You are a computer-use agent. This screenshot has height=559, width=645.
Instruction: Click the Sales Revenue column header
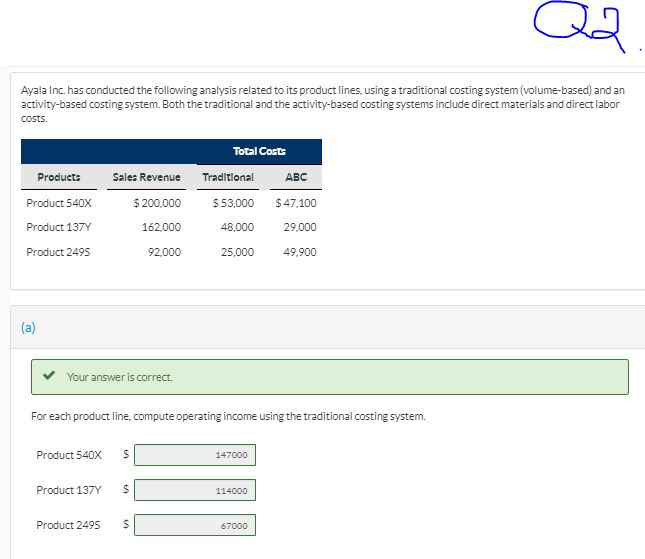point(146,177)
